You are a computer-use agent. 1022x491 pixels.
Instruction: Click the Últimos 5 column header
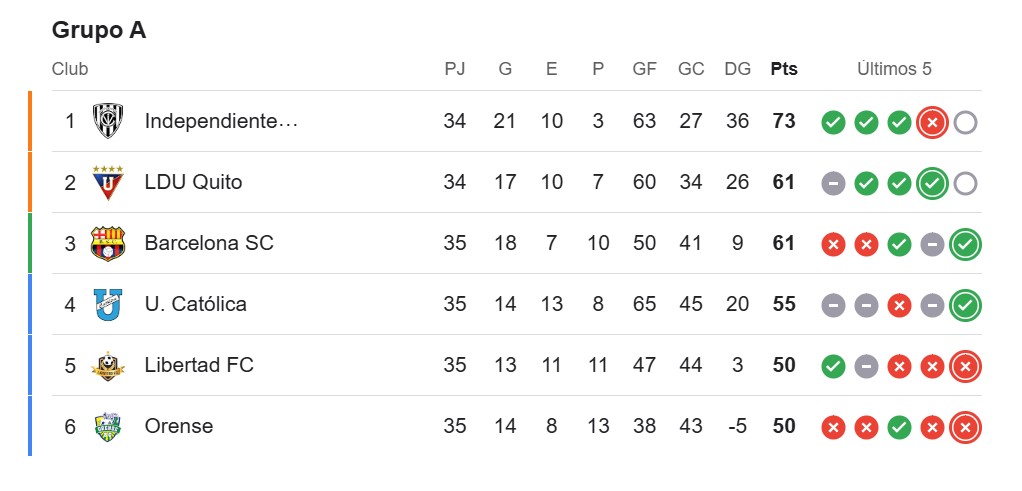tap(894, 69)
